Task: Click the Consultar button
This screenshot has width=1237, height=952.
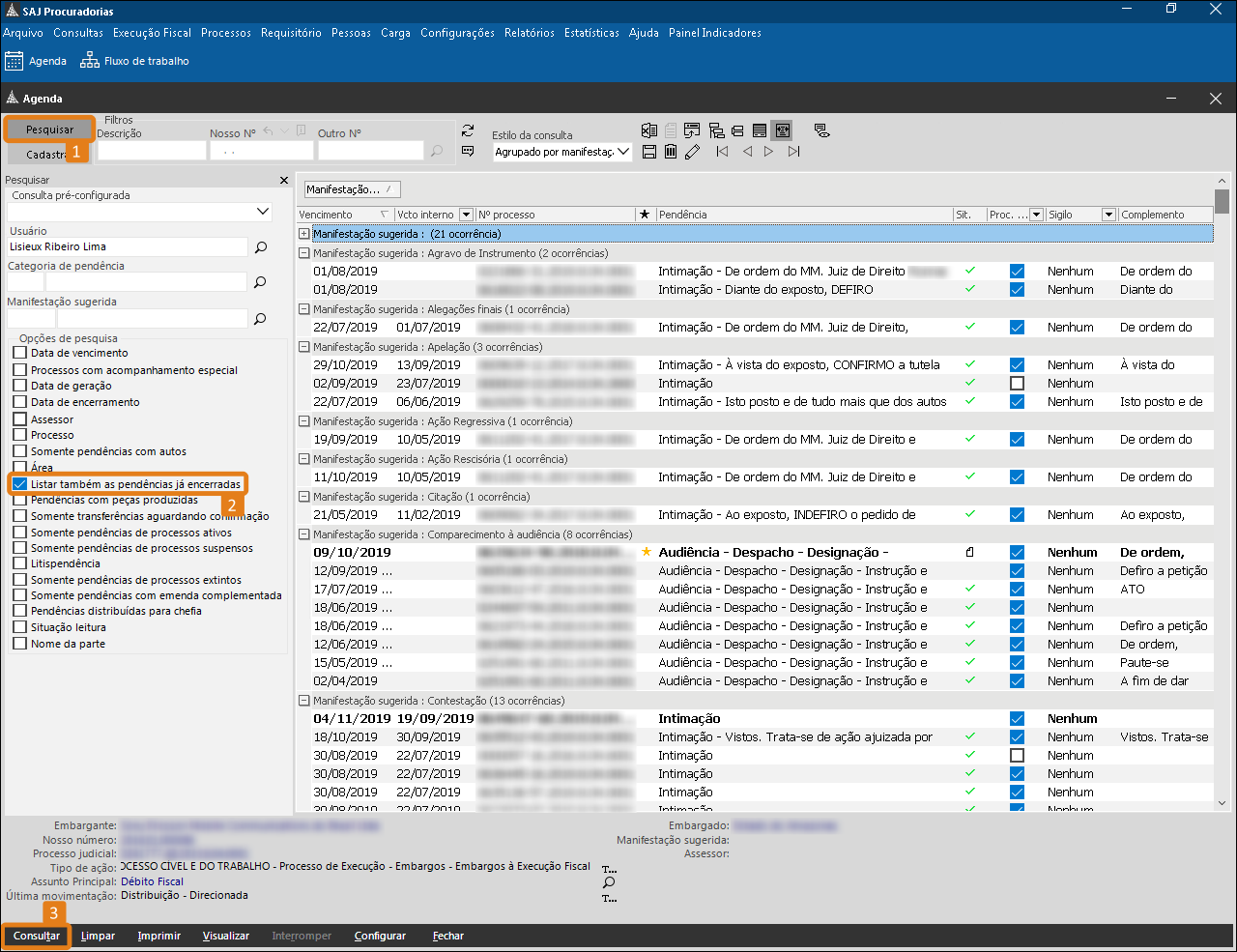Action: (x=37, y=936)
